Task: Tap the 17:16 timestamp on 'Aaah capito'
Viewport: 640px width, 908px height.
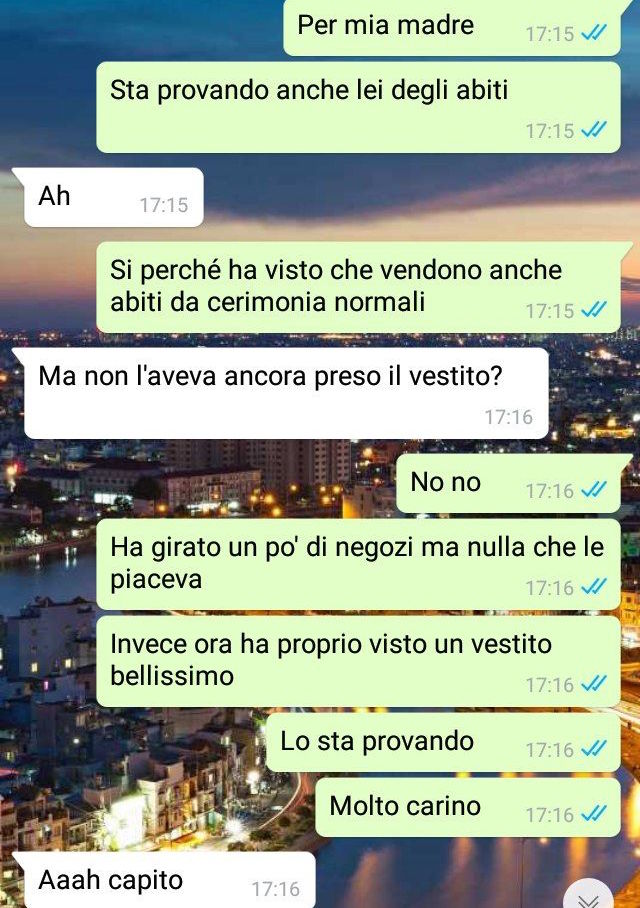Action: pyautogui.click(x=276, y=889)
